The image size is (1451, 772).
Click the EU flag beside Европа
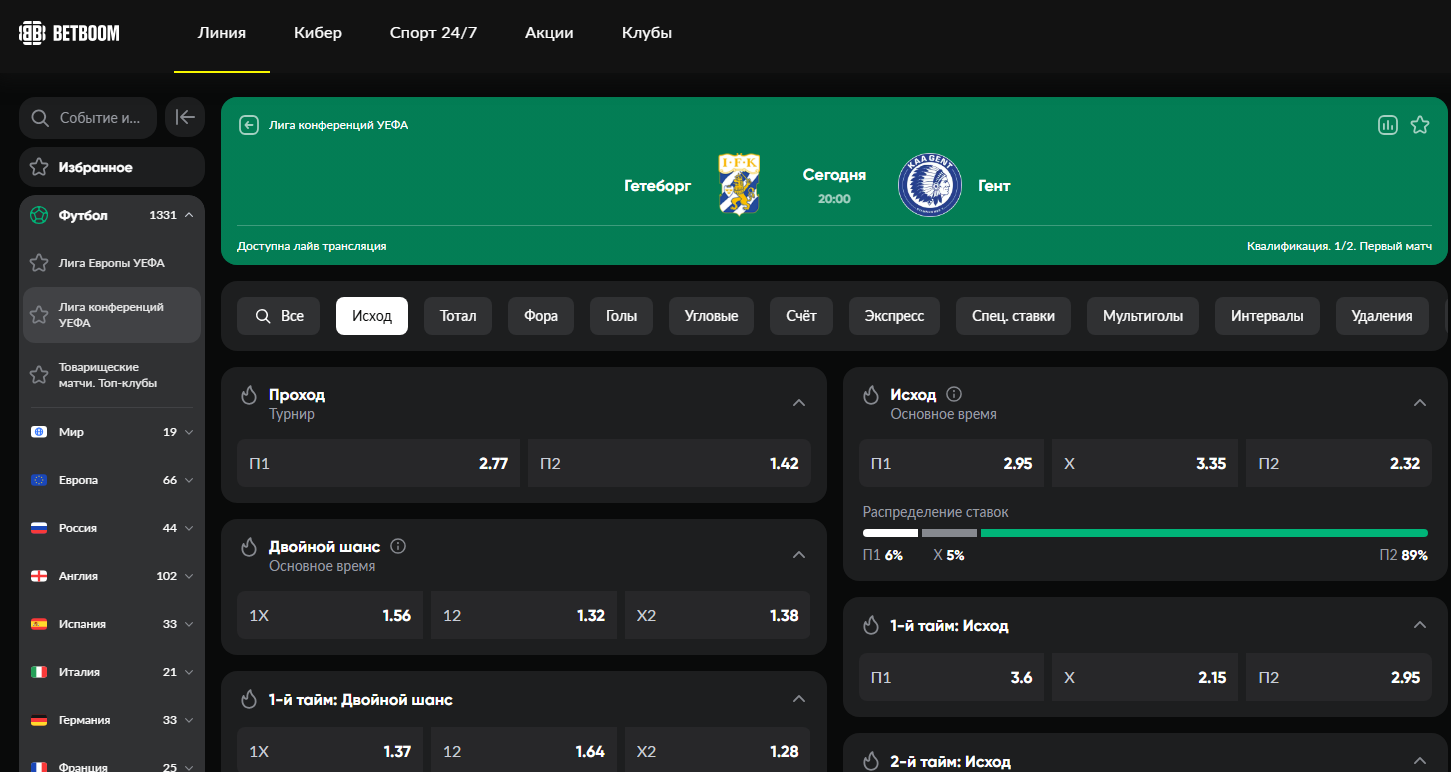point(39,480)
